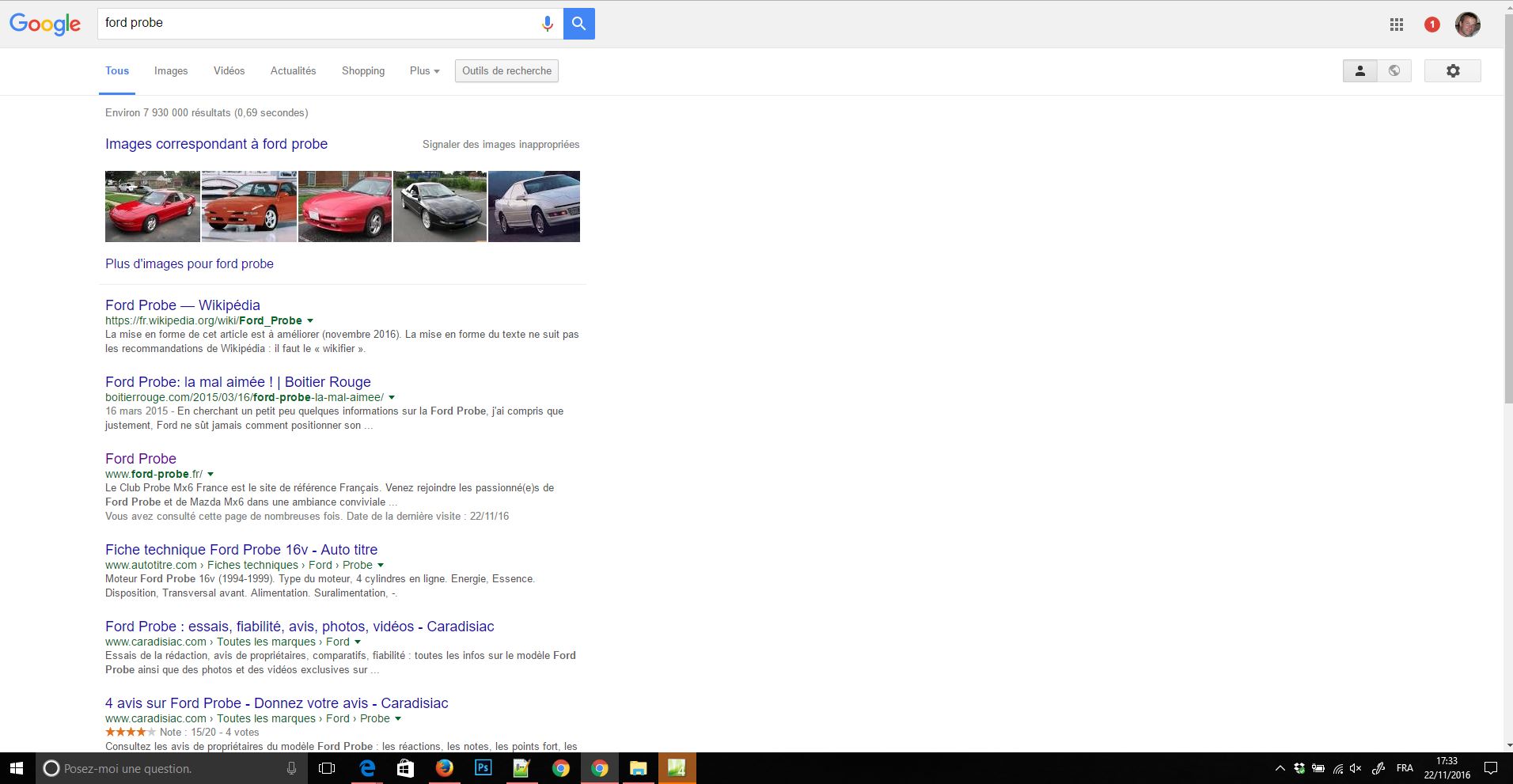Open Action Center notifications icon
Image resolution: width=1513 pixels, height=784 pixels.
click(x=1491, y=768)
